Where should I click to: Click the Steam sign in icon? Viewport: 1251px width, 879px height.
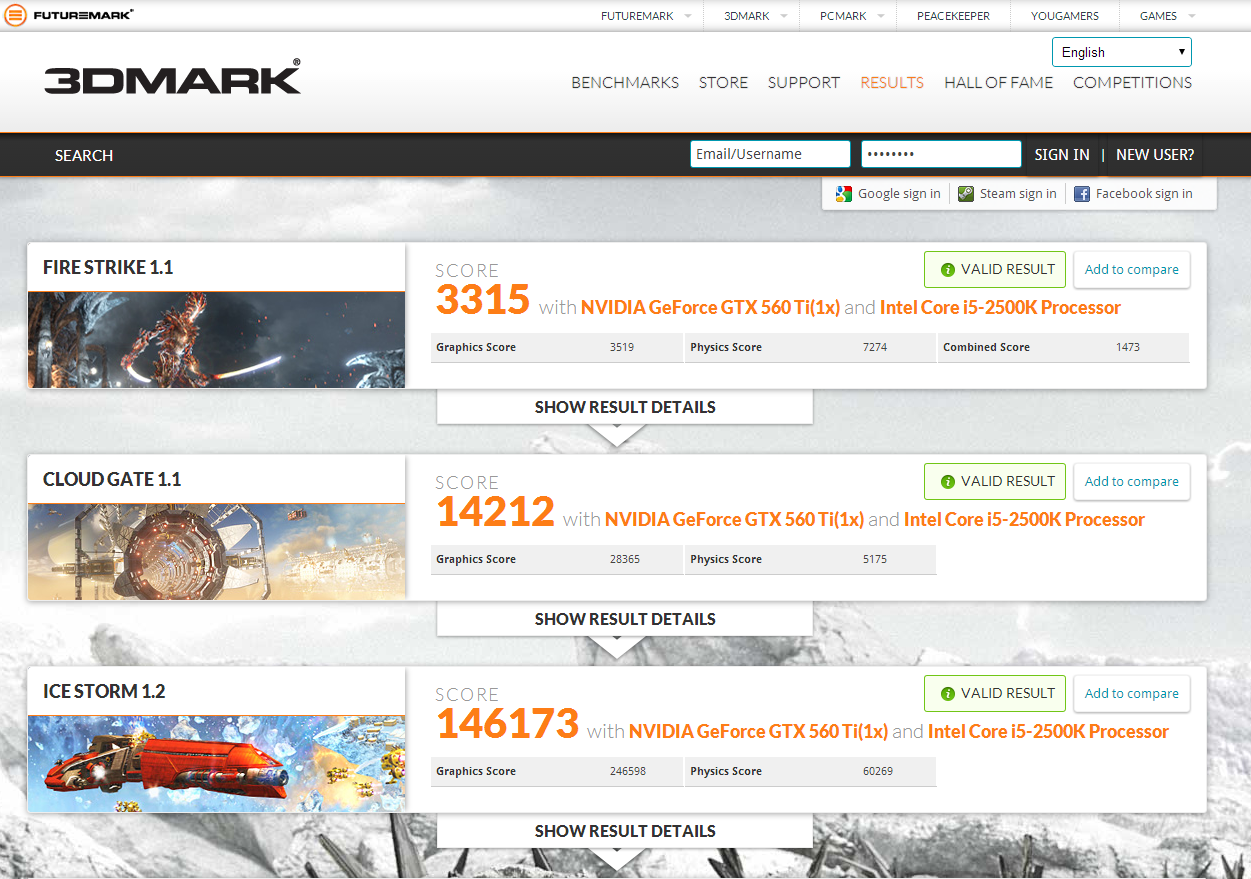click(x=966, y=194)
